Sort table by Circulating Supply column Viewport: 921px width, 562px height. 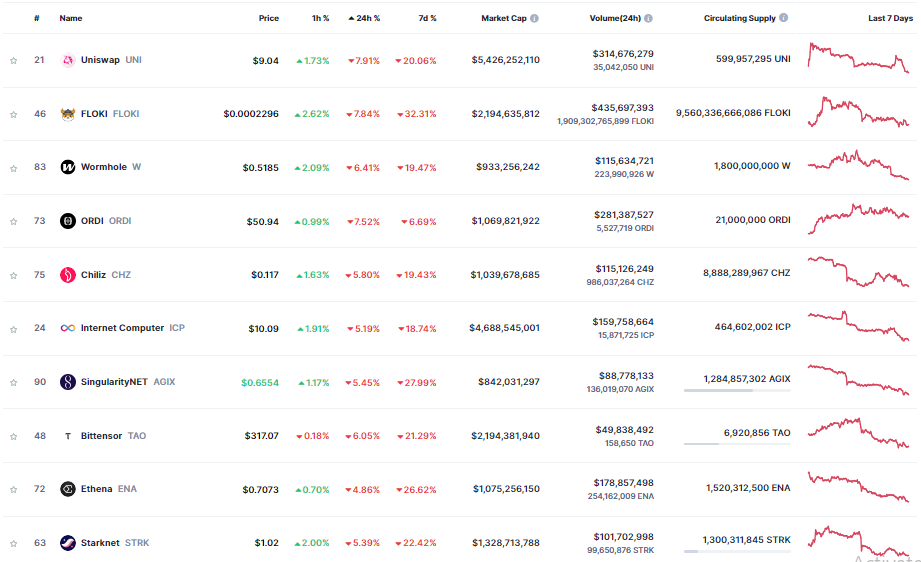point(740,18)
